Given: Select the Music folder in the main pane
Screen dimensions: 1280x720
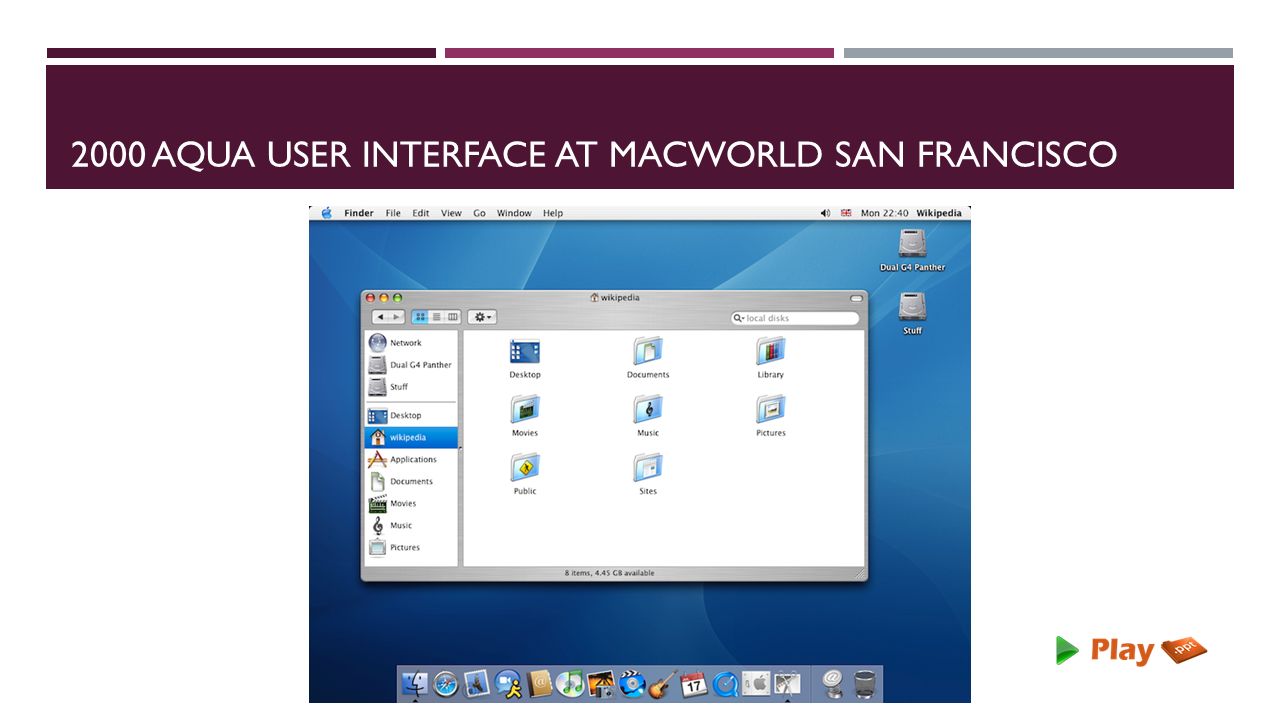Looking at the screenshot, I should [648, 415].
